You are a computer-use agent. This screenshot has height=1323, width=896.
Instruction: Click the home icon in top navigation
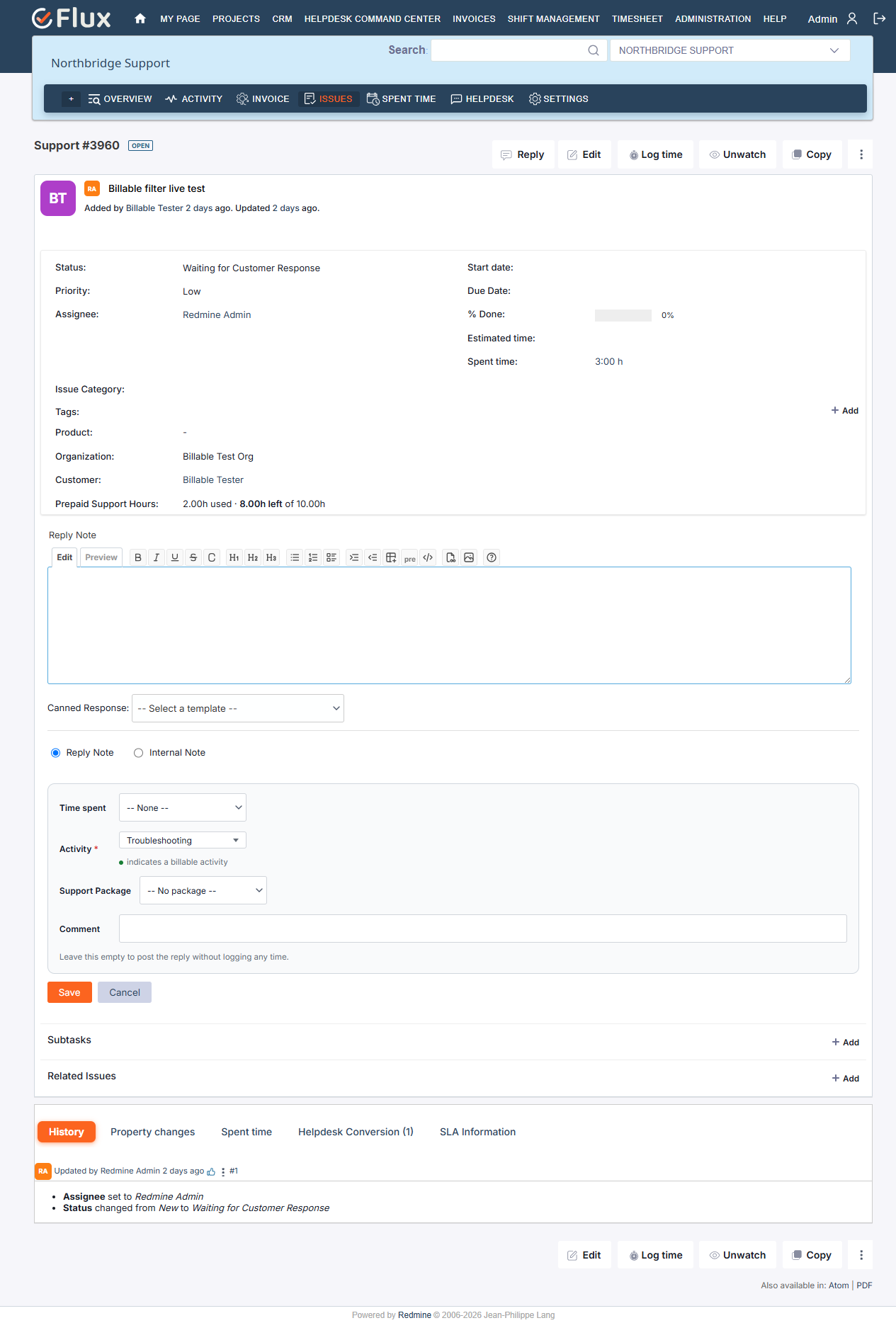[x=140, y=18]
